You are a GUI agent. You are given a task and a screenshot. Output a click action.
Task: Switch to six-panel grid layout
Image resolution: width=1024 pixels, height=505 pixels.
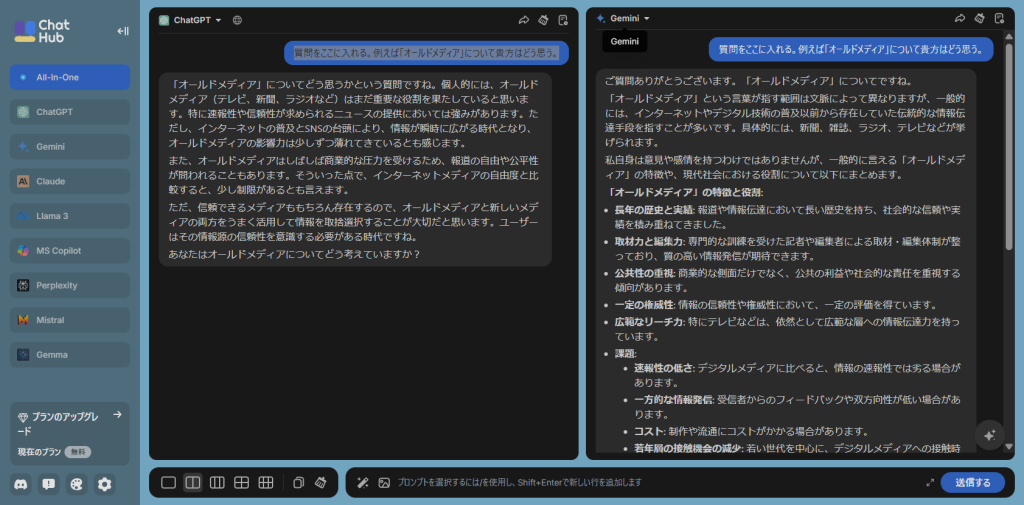(x=266, y=483)
